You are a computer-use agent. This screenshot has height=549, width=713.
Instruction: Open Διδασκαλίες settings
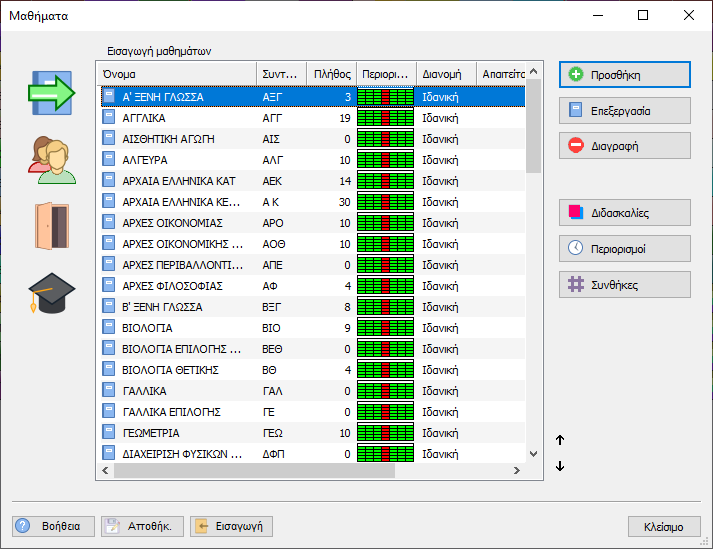pos(624,212)
